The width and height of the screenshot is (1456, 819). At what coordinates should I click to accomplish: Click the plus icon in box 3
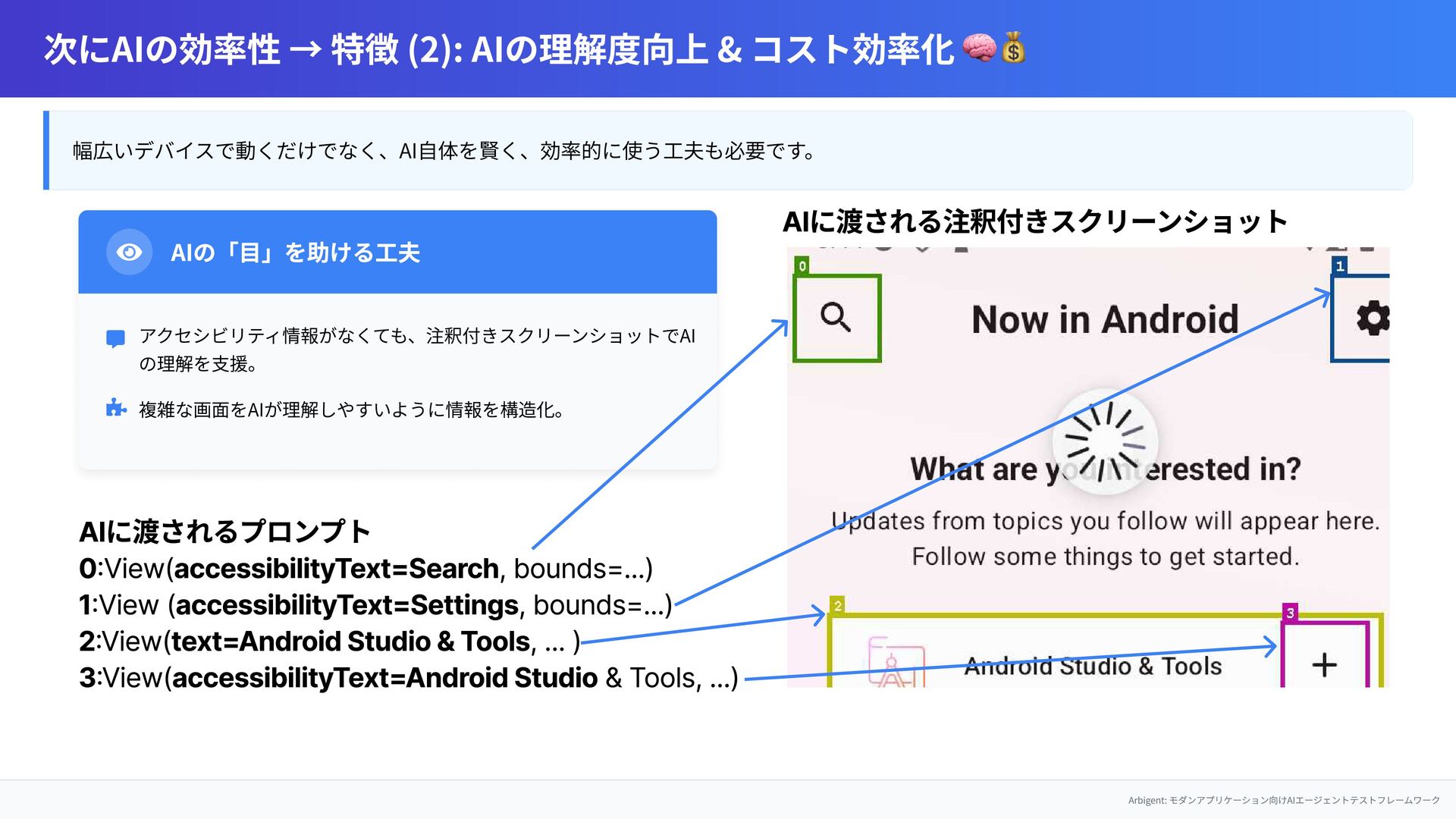click(x=1324, y=665)
